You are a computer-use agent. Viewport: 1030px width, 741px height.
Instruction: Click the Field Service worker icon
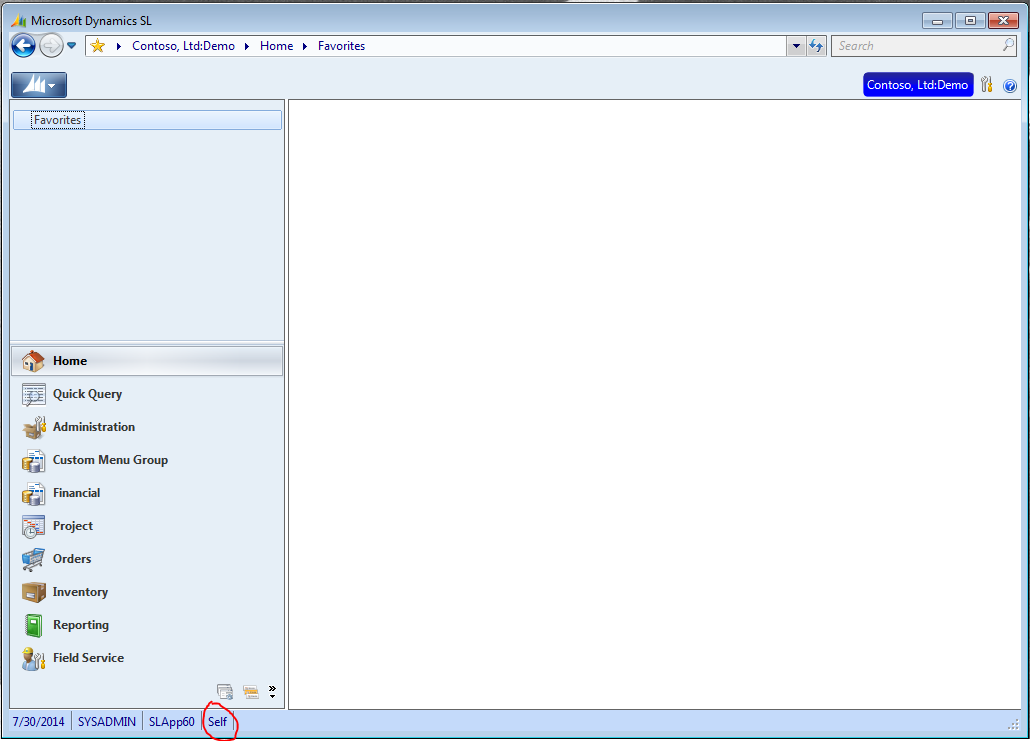(x=34, y=658)
